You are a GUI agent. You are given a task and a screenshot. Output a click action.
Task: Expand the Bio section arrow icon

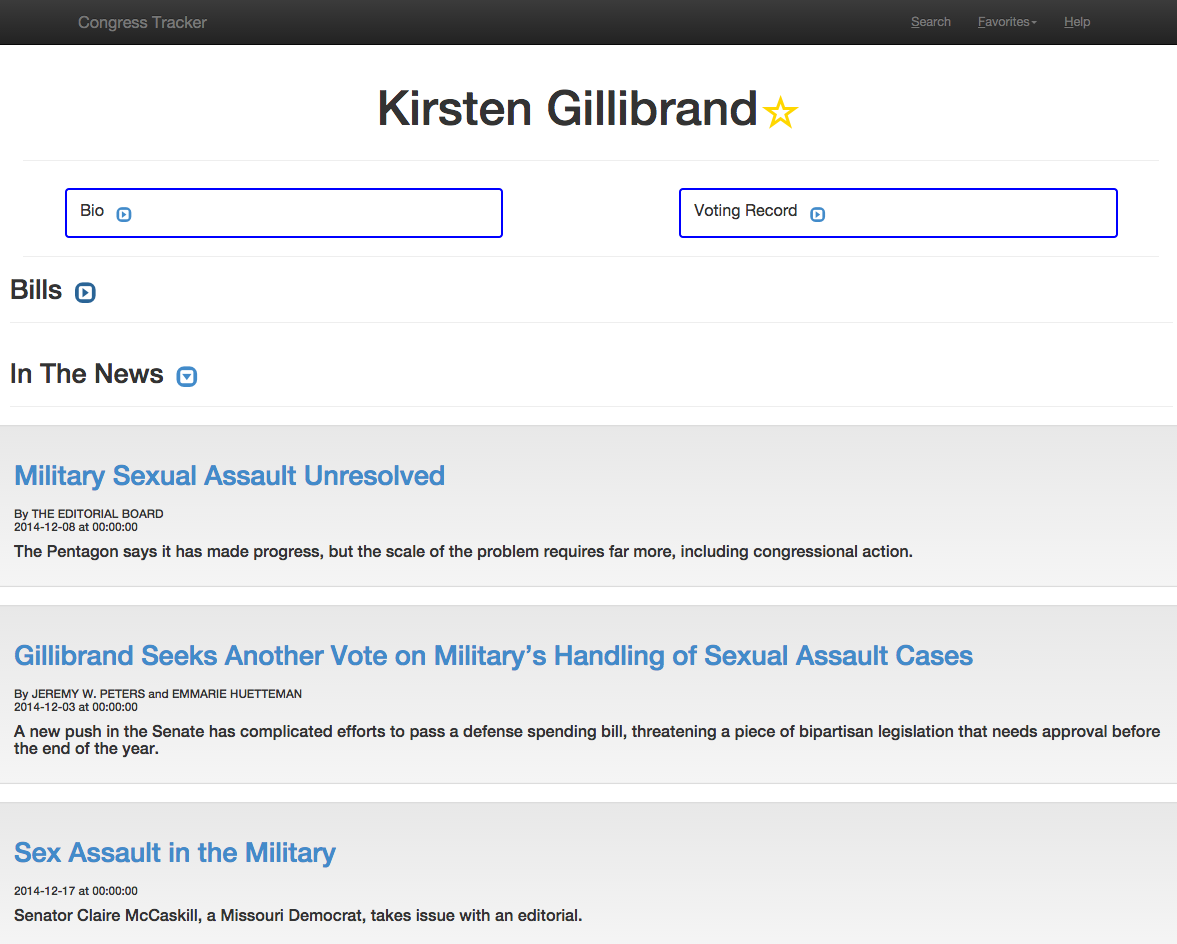click(124, 215)
